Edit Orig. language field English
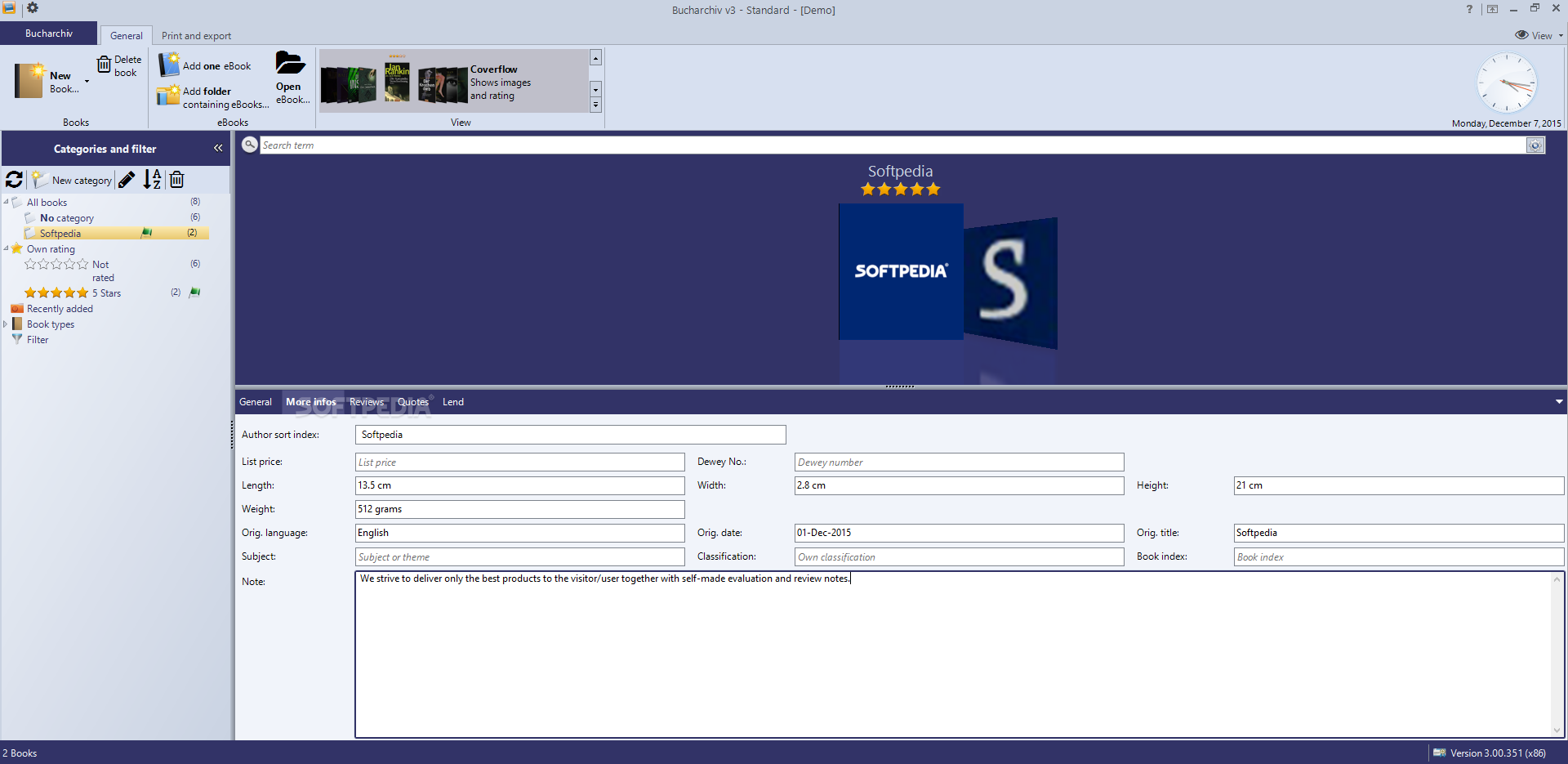 point(520,533)
